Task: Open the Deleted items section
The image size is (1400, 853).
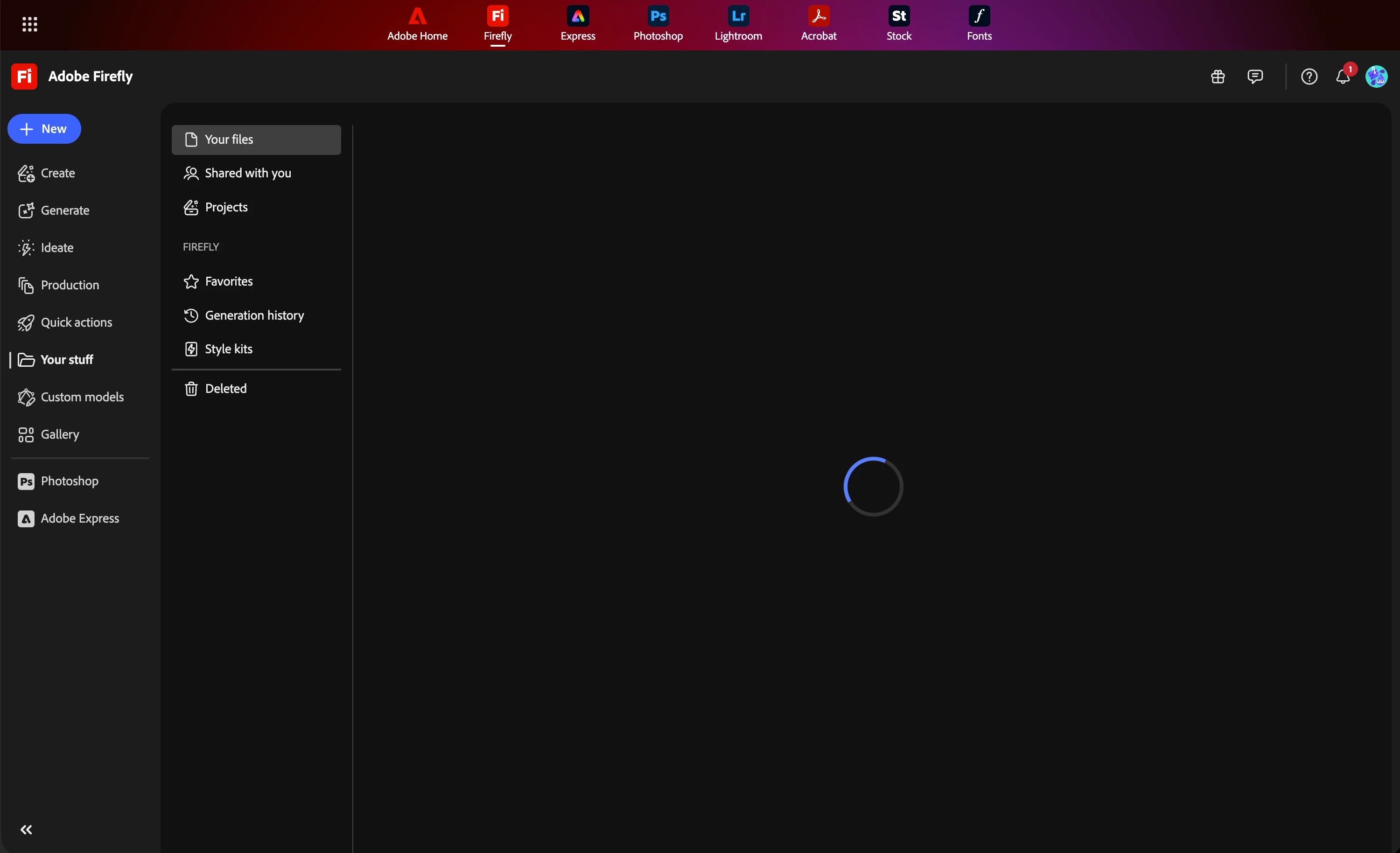Action: [225, 389]
